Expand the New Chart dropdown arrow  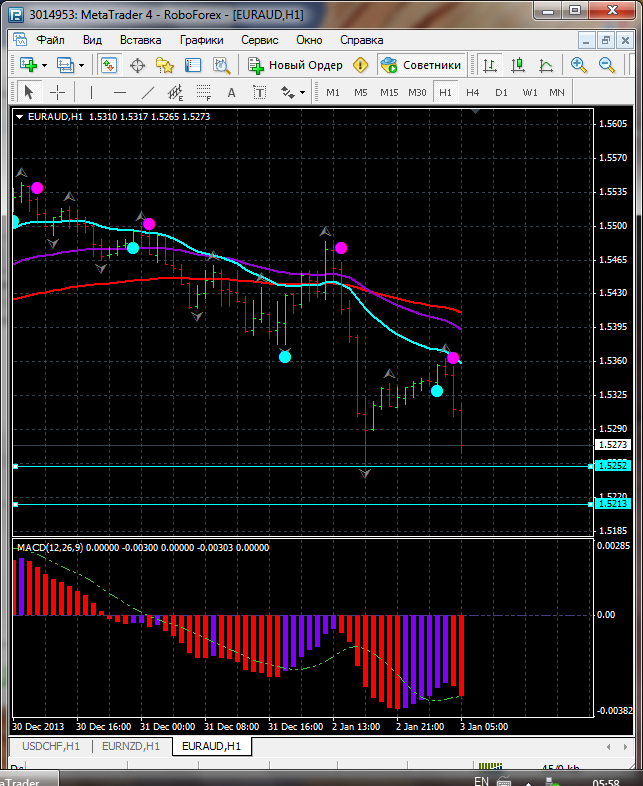pos(45,66)
